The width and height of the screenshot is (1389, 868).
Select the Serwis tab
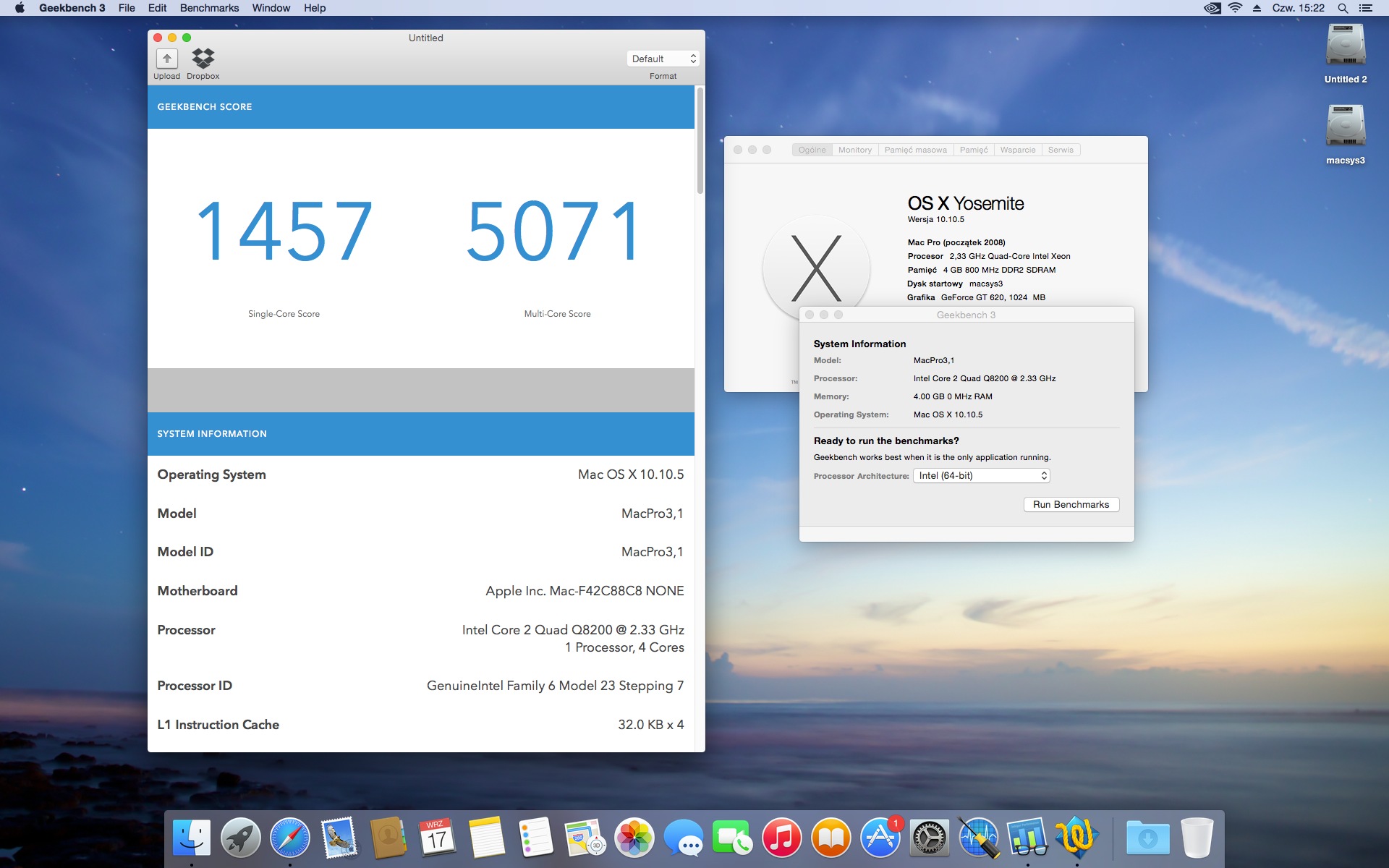point(1061,150)
